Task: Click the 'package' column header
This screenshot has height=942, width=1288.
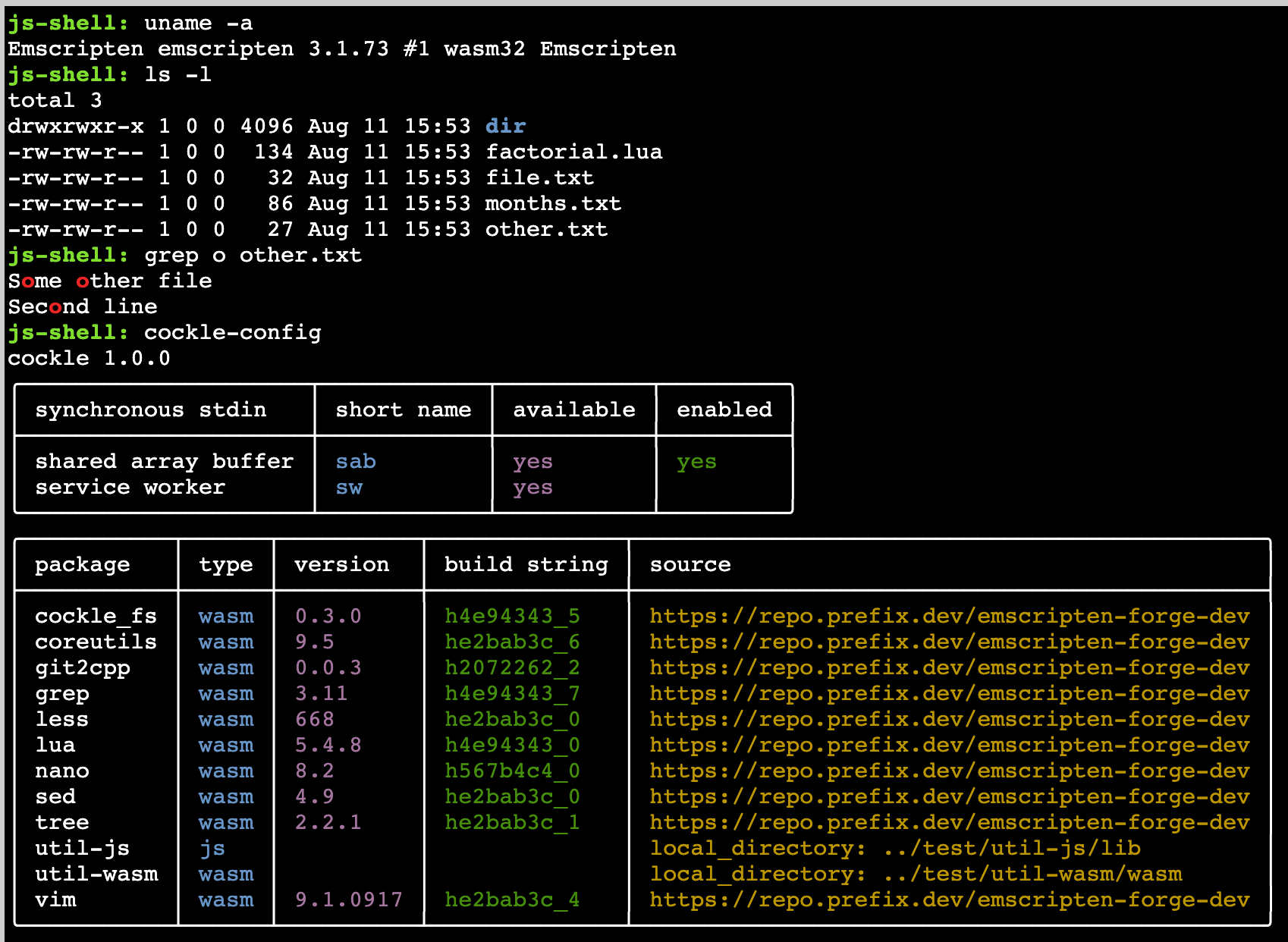Action: click(83, 565)
